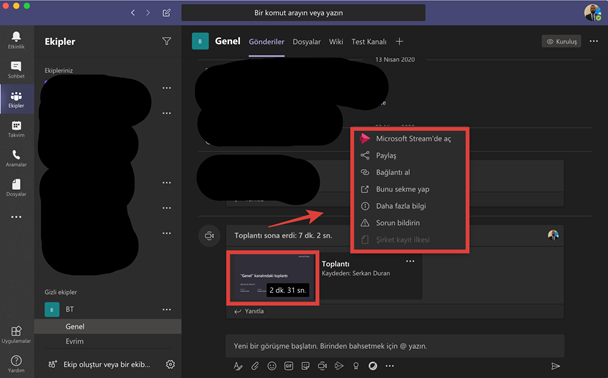This screenshot has width=608, height=378.
Task: Switch to the Gönderiler tab
Action: coord(266,41)
